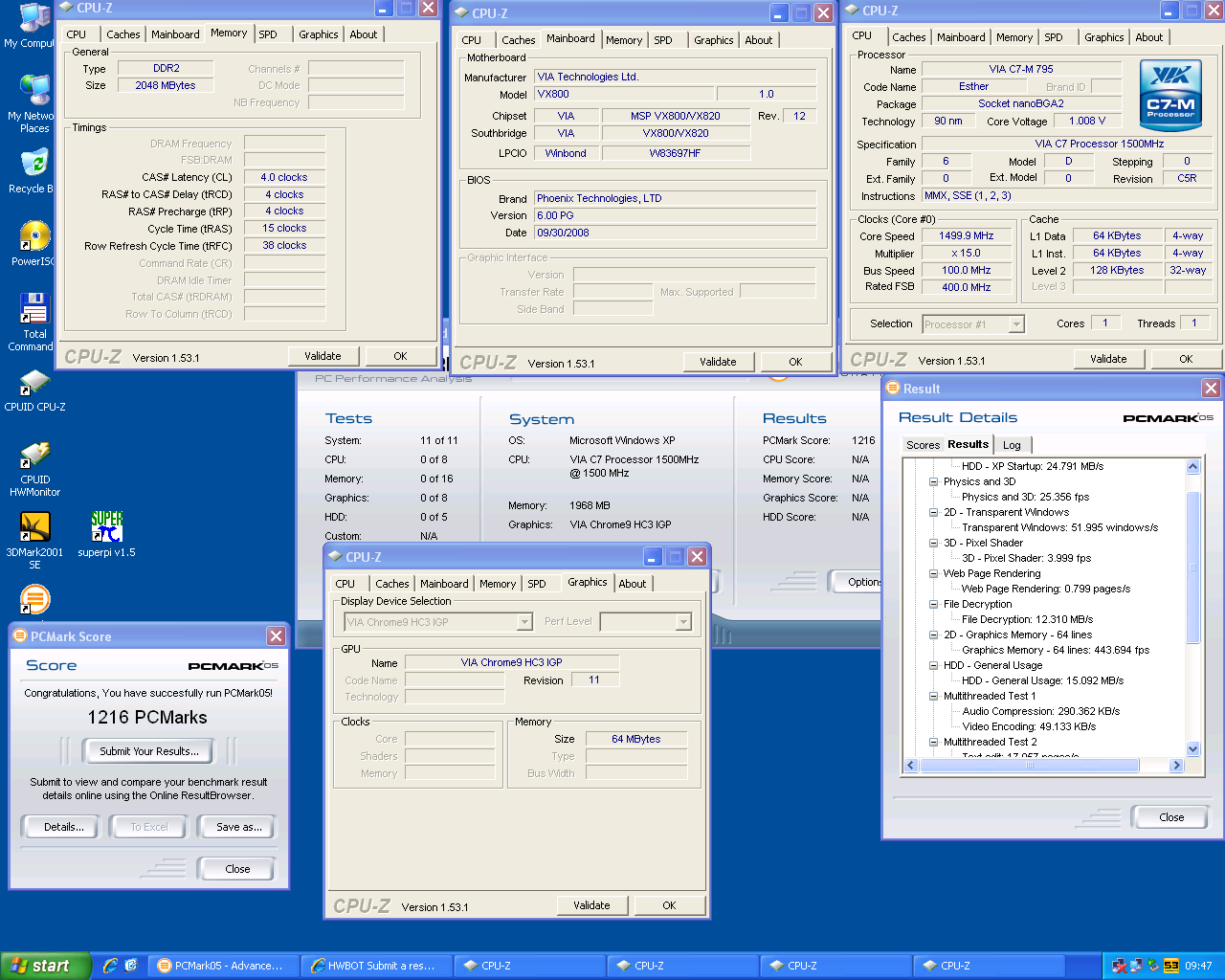Click the Memory Size field showing 2048 MBytes

pyautogui.click(x=166, y=85)
